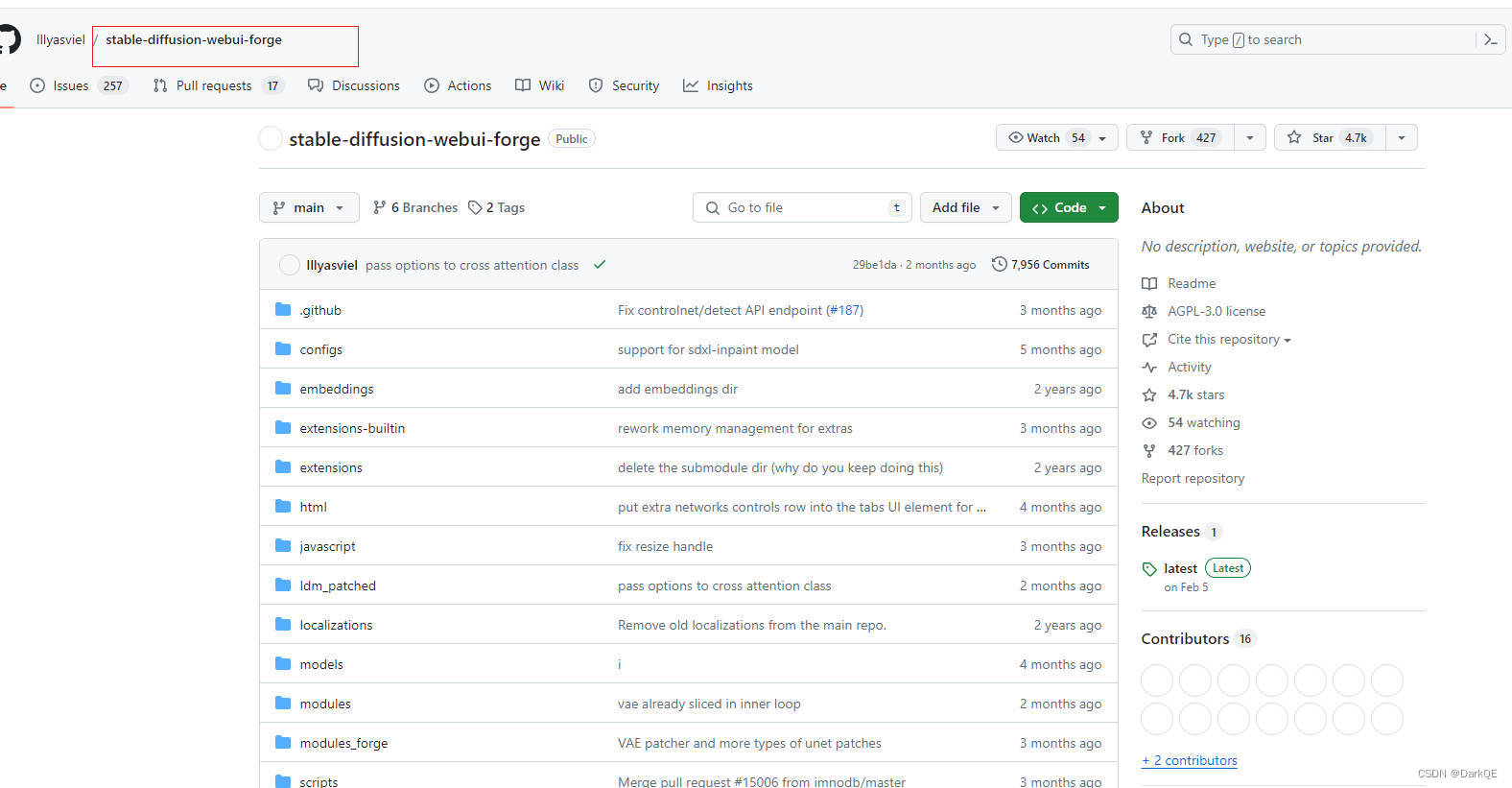Click the Go to file search field
The image size is (1512, 788).
tap(802, 207)
